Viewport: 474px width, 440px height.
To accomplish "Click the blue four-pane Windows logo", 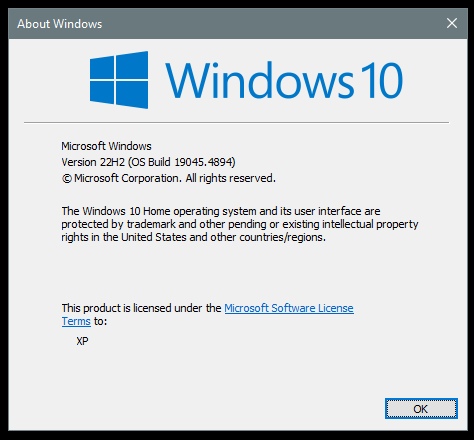I will click(x=119, y=80).
